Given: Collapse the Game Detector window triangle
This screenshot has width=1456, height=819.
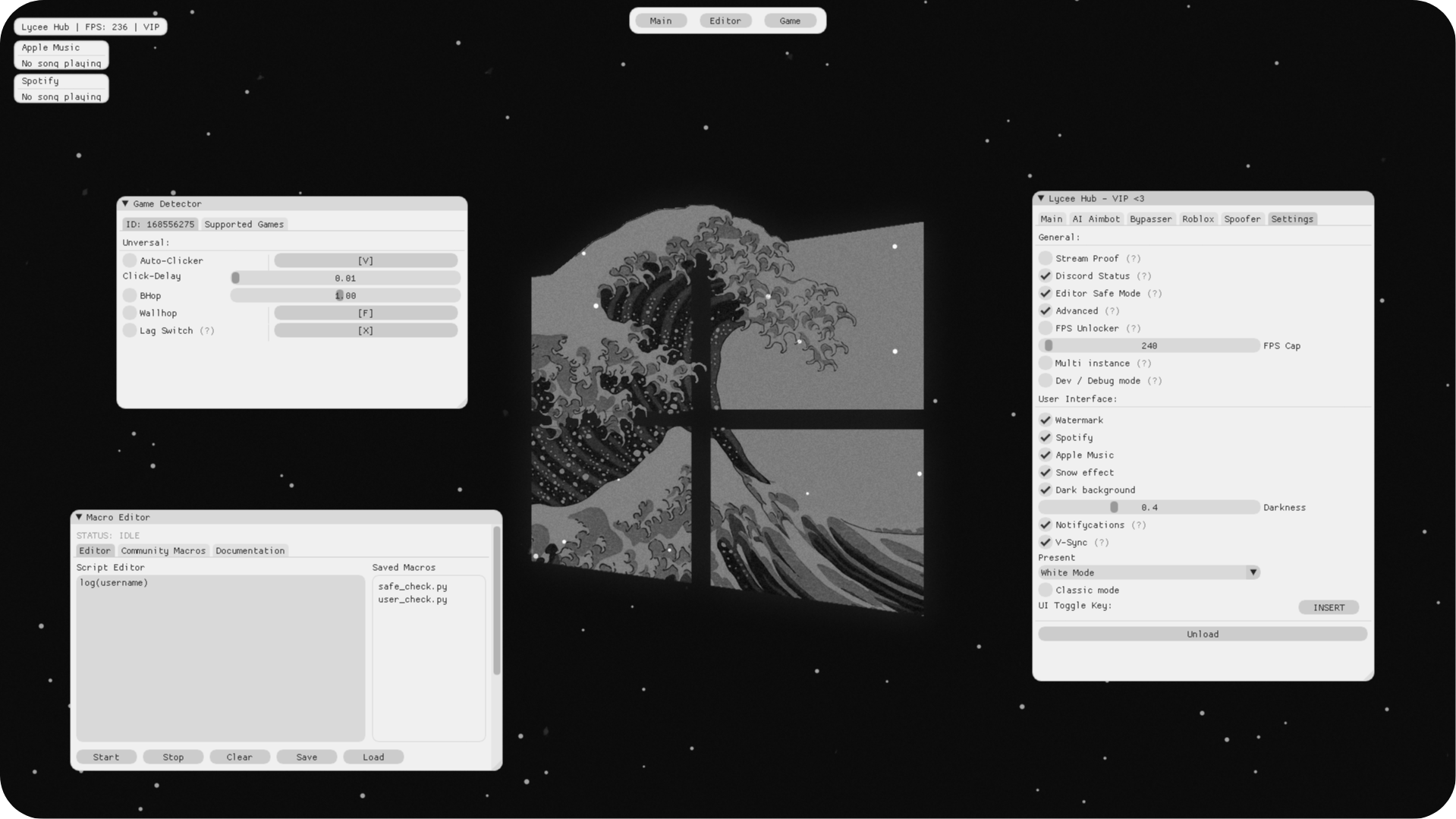Looking at the screenshot, I should coord(125,203).
